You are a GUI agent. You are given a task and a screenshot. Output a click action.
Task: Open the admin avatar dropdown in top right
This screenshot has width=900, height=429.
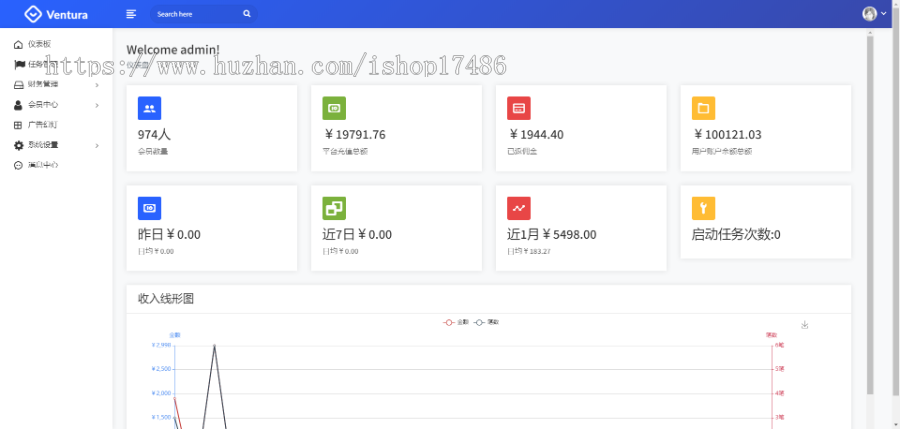click(x=873, y=14)
